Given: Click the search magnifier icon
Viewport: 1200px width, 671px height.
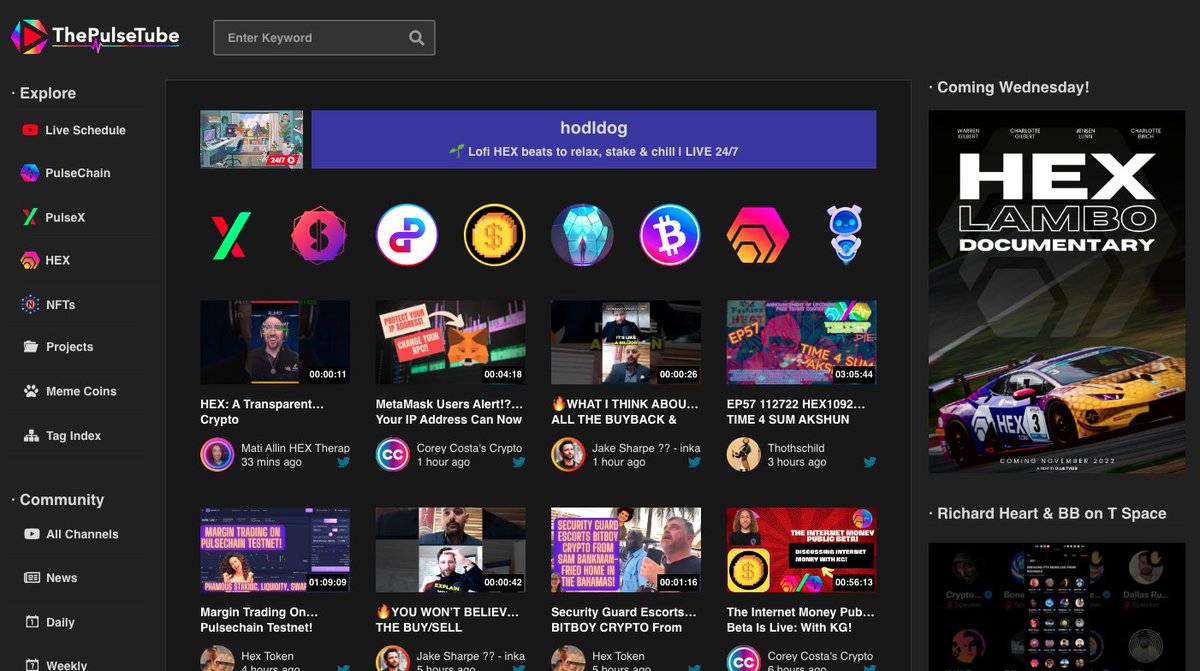Looking at the screenshot, I should (x=417, y=38).
